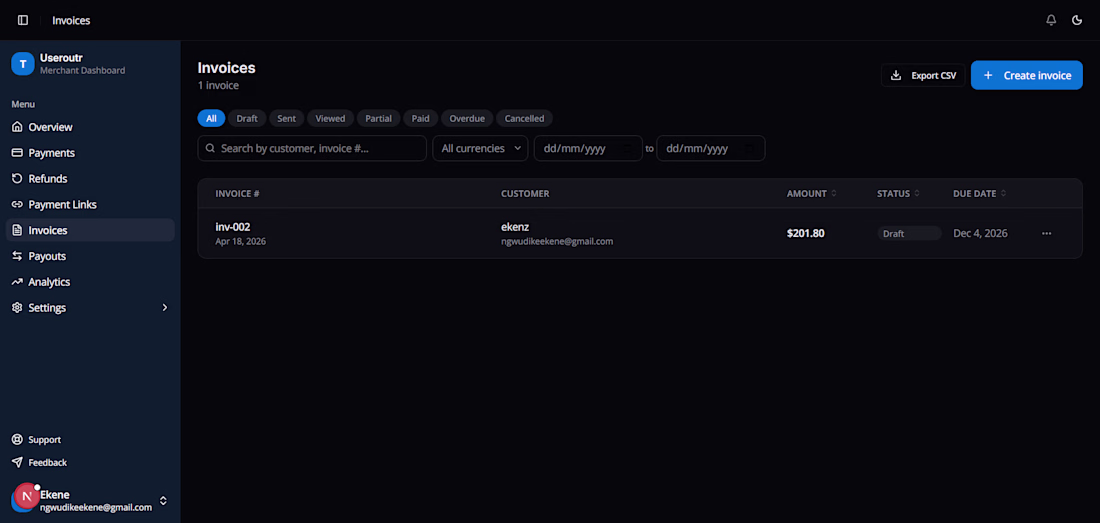The height and width of the screenshot is (523, 1100).
Task: Export invoices as CSV
Action: pos(923,76)
